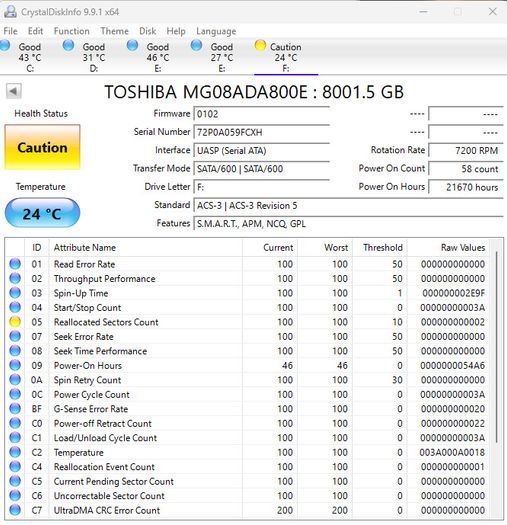Click the Firmware value field
Screen dimensions: 507x525
(262, 114)
